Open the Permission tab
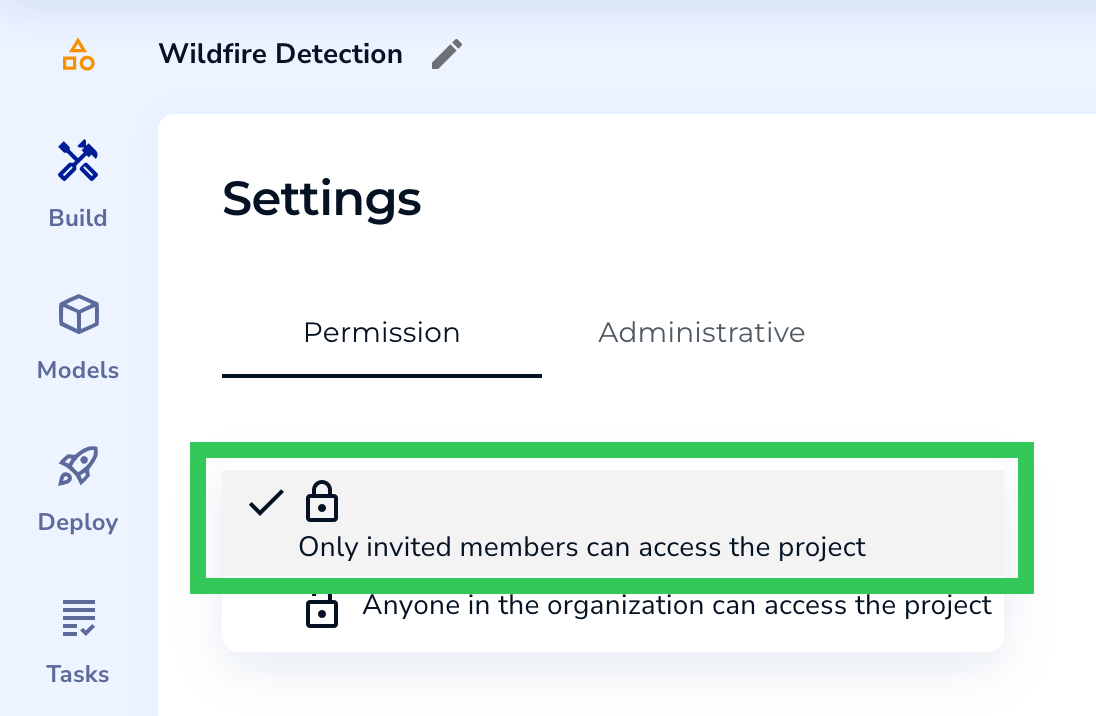 pos(381,332)
